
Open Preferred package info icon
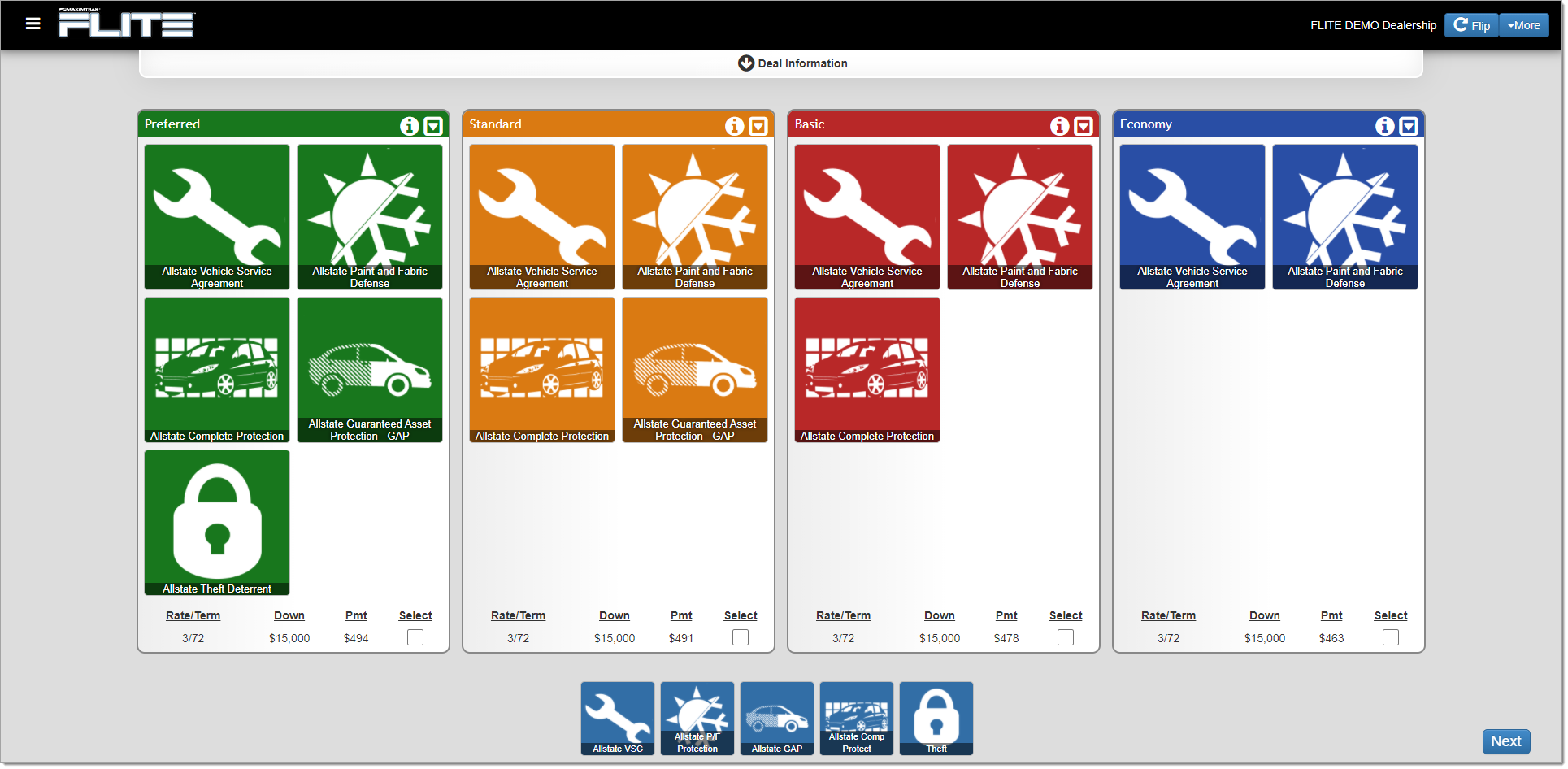(410, 126)
